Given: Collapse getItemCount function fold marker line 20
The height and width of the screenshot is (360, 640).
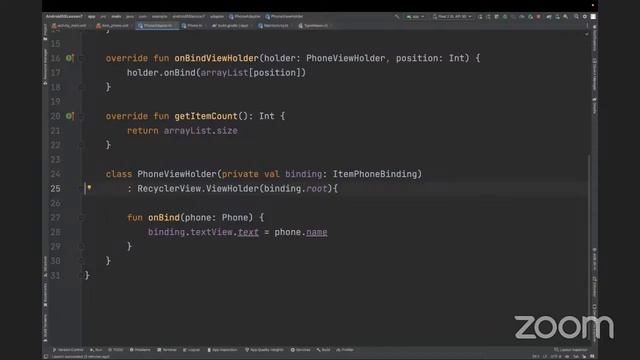Looking at the screenshot, I should click(x=82, y=116).
